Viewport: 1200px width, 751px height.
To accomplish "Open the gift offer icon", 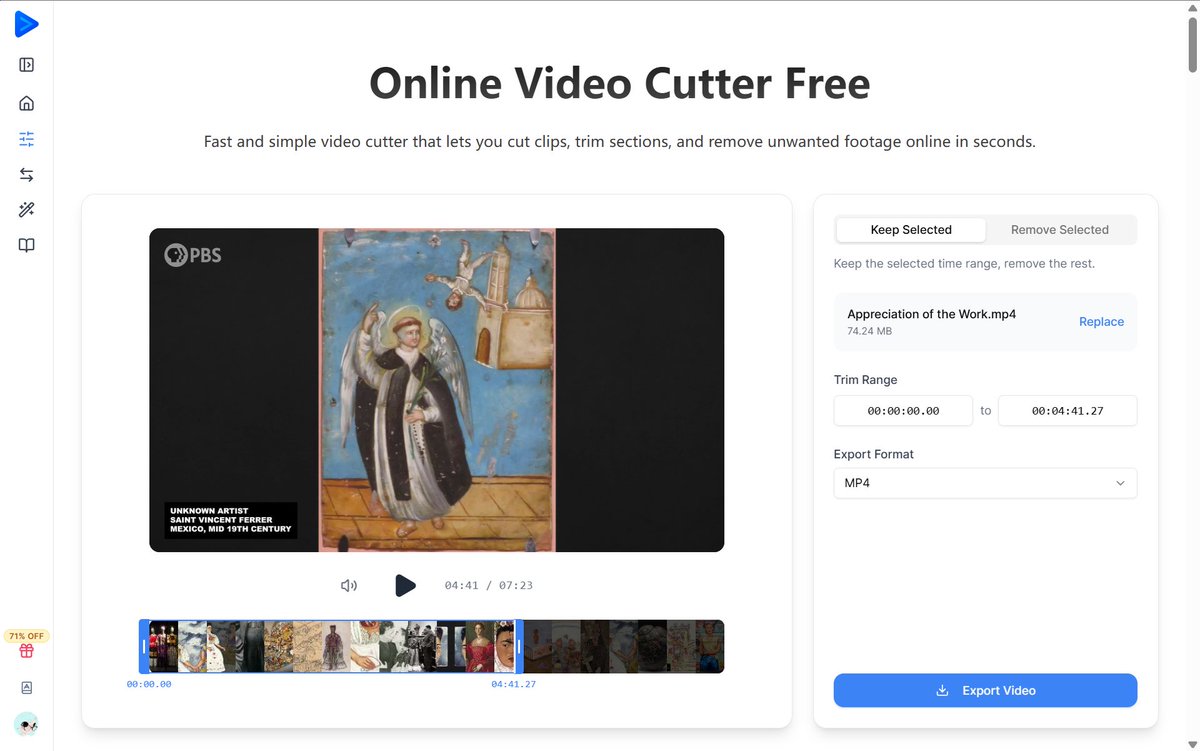I will 27,651.
